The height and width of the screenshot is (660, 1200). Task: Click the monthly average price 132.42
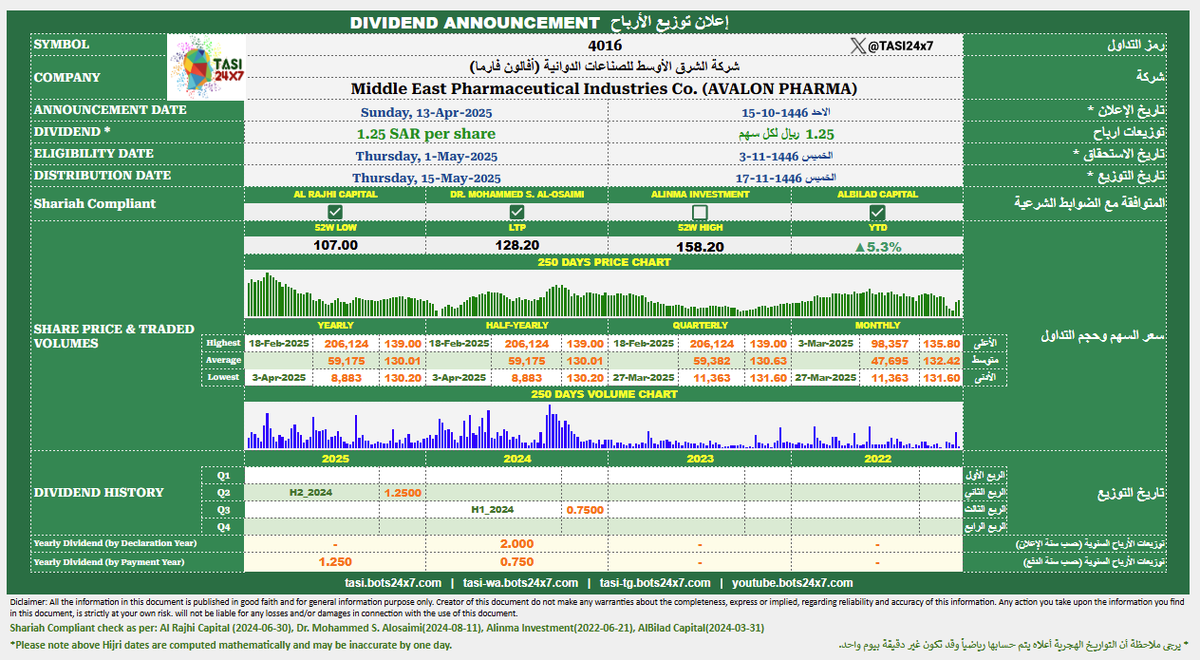coord(941,360)
